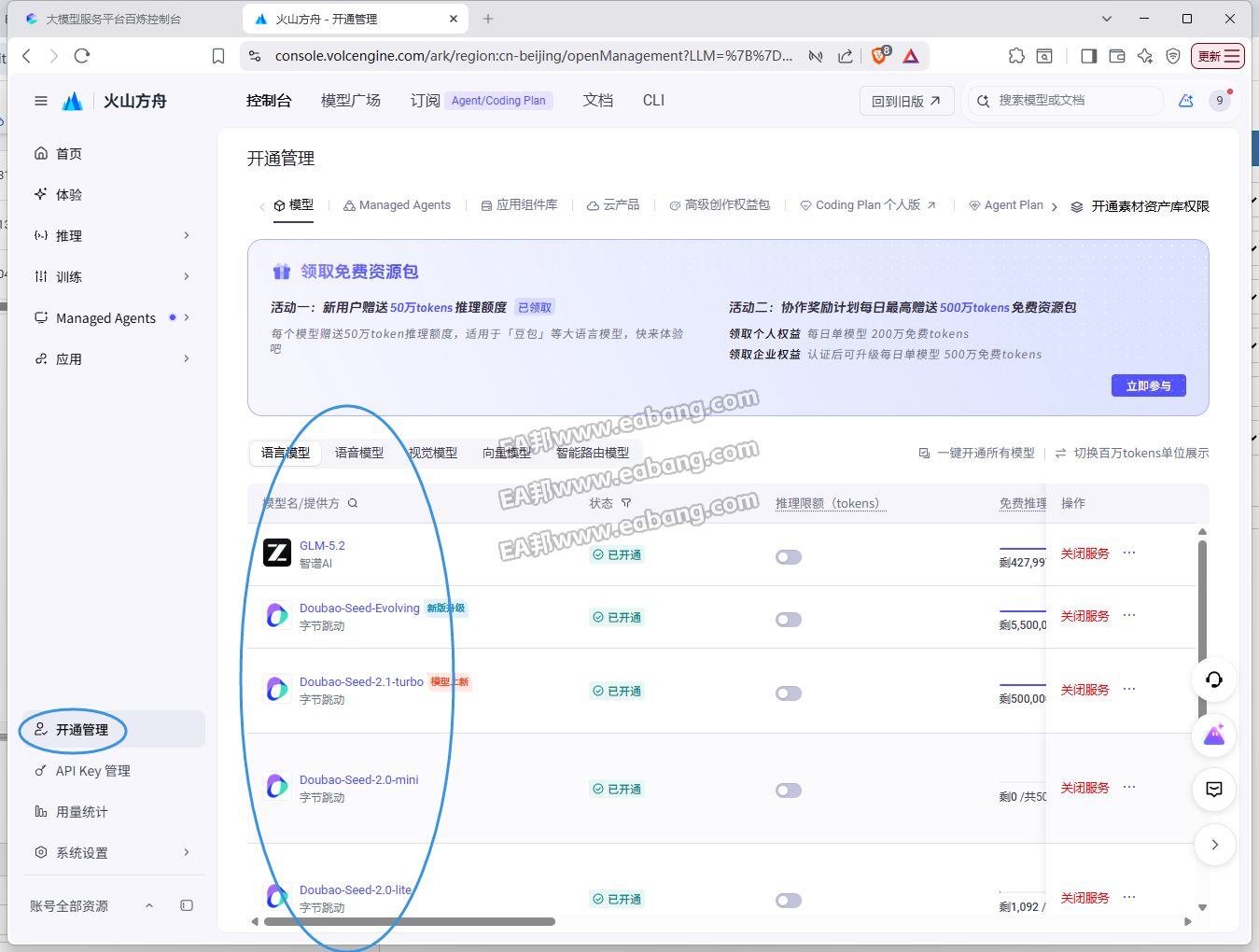Click the share icon in the address bar
Viewport: 1259px width, 952px height.
click(x=846, y=56)
